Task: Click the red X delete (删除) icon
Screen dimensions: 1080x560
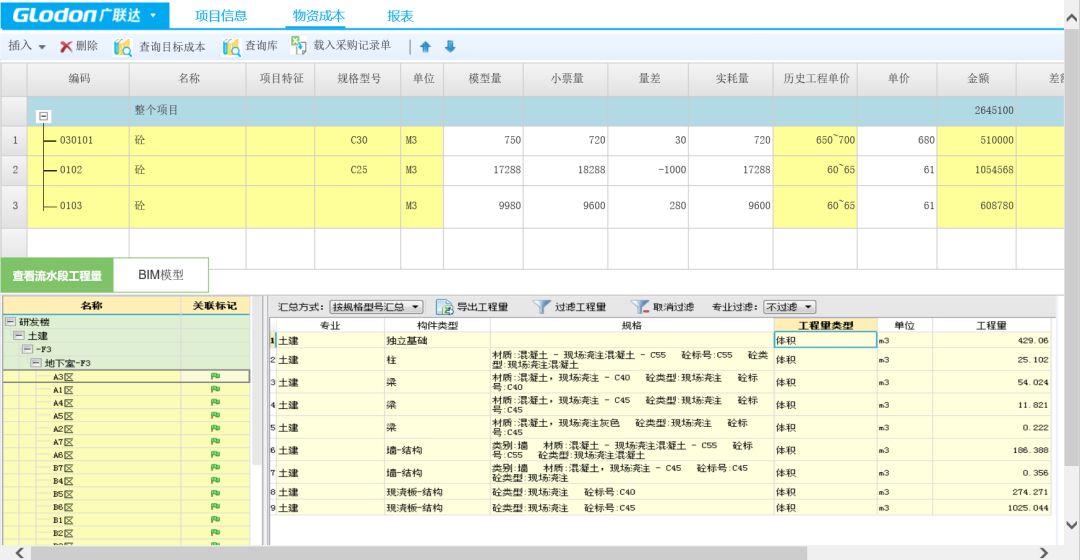Action: pyautogui.click(x=66, y=47)
